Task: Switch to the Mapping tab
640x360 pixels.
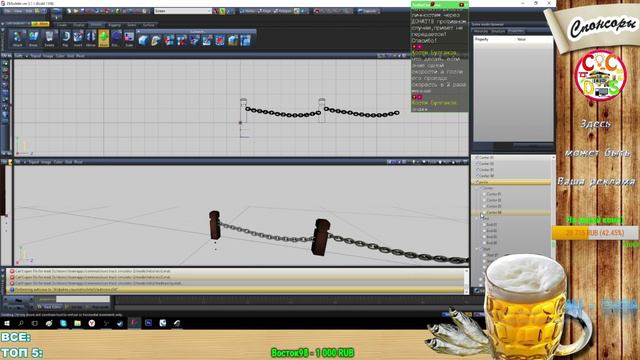Action: click(x=115, y=25)
